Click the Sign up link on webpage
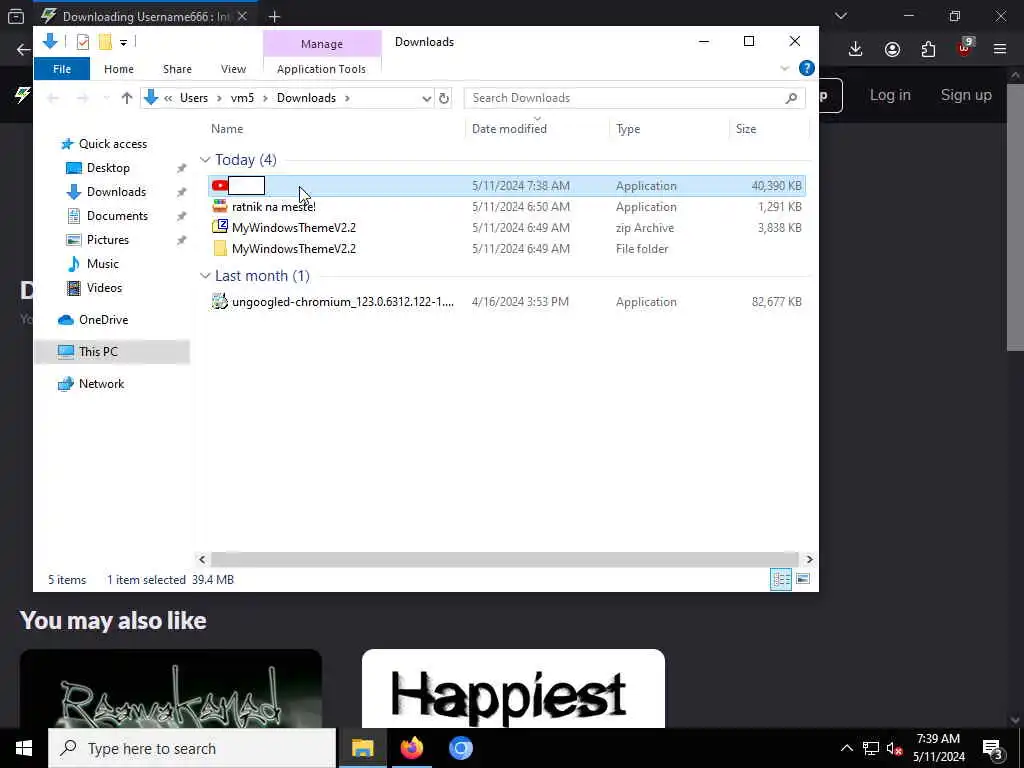Screen dimensions: 1024x768 pos(966,95)
